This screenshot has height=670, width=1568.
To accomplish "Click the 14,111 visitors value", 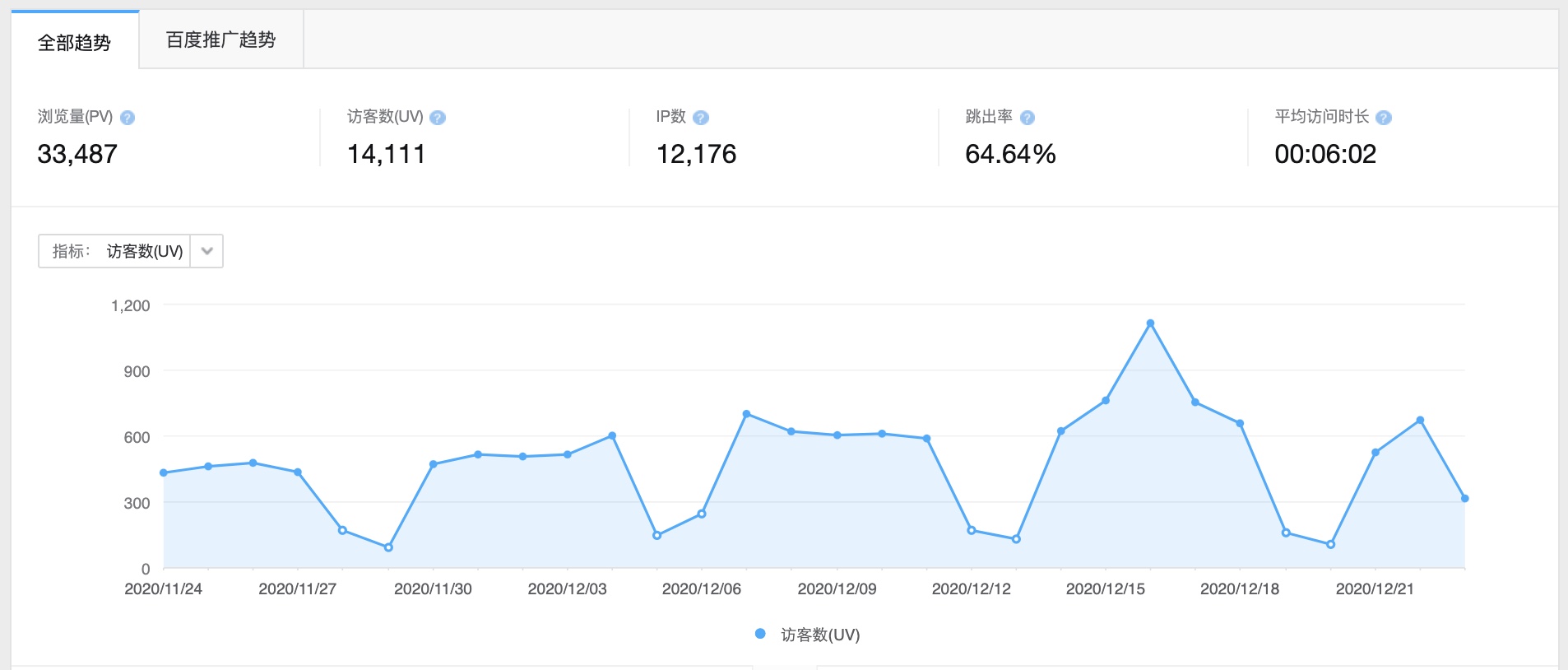I will pos(387,154).
